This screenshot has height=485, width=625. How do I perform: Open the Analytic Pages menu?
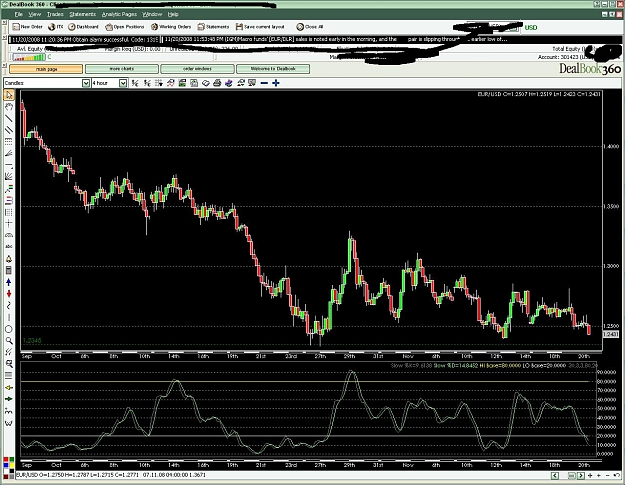tap(119, 14)
